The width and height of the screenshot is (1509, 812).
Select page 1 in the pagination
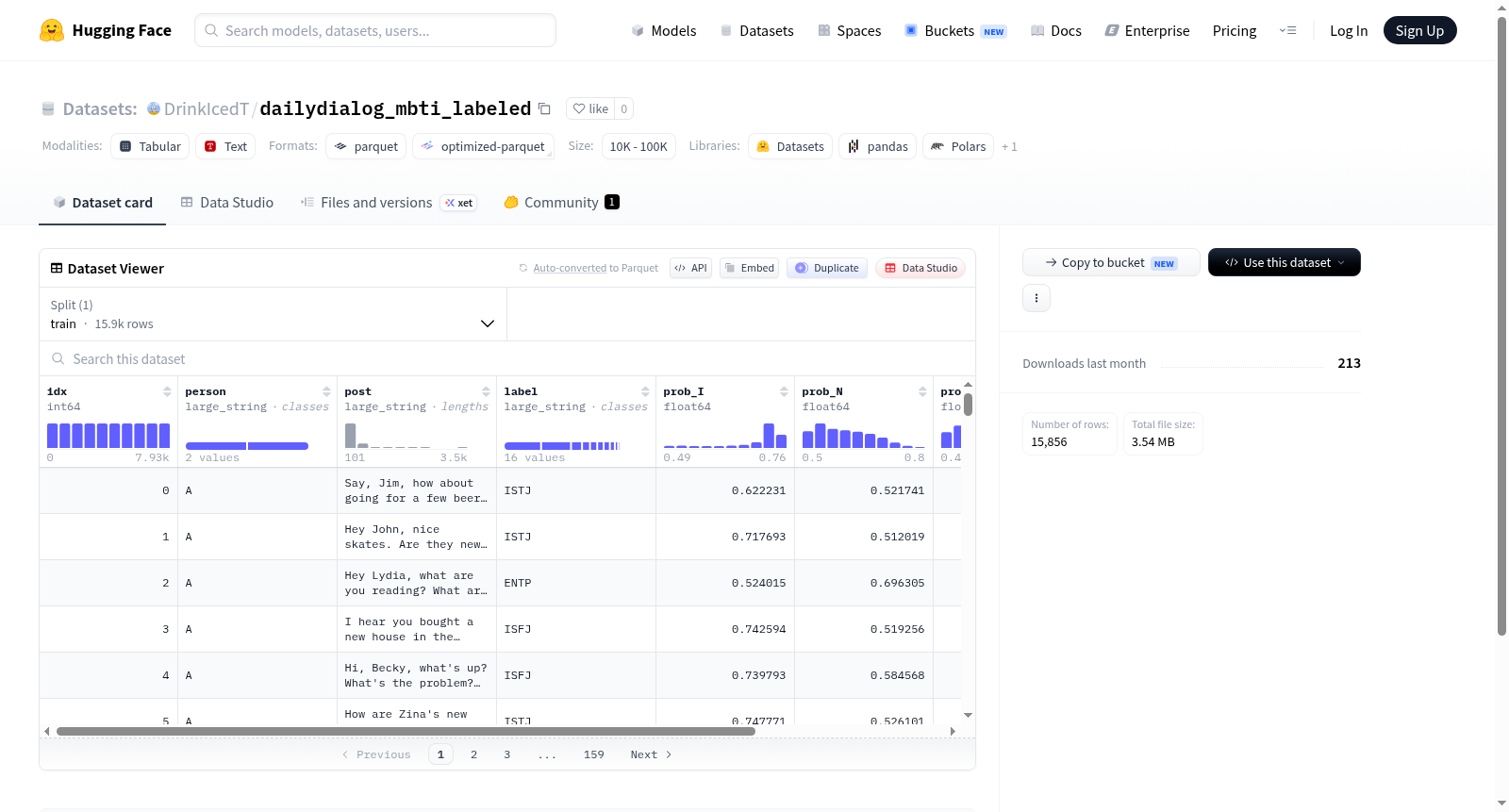click(440, 754)
